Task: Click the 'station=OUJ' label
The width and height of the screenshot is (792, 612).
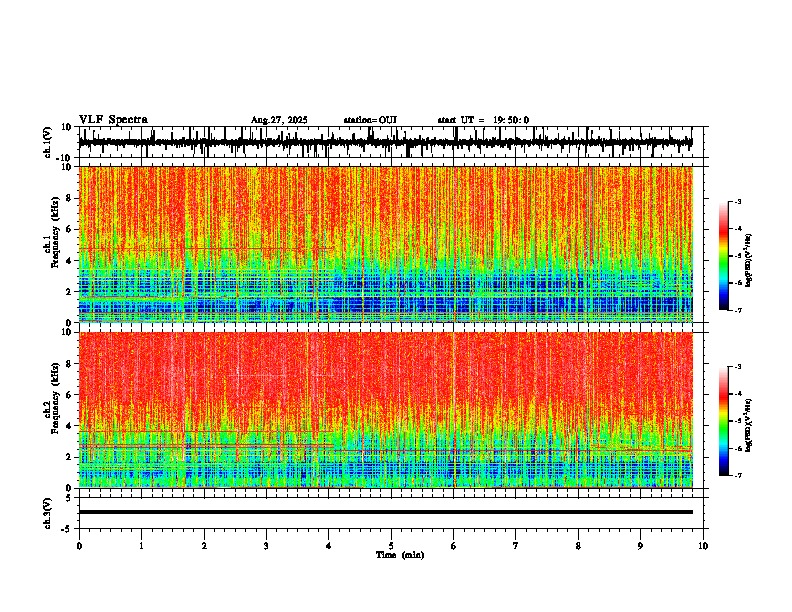Action: (370, 120)
